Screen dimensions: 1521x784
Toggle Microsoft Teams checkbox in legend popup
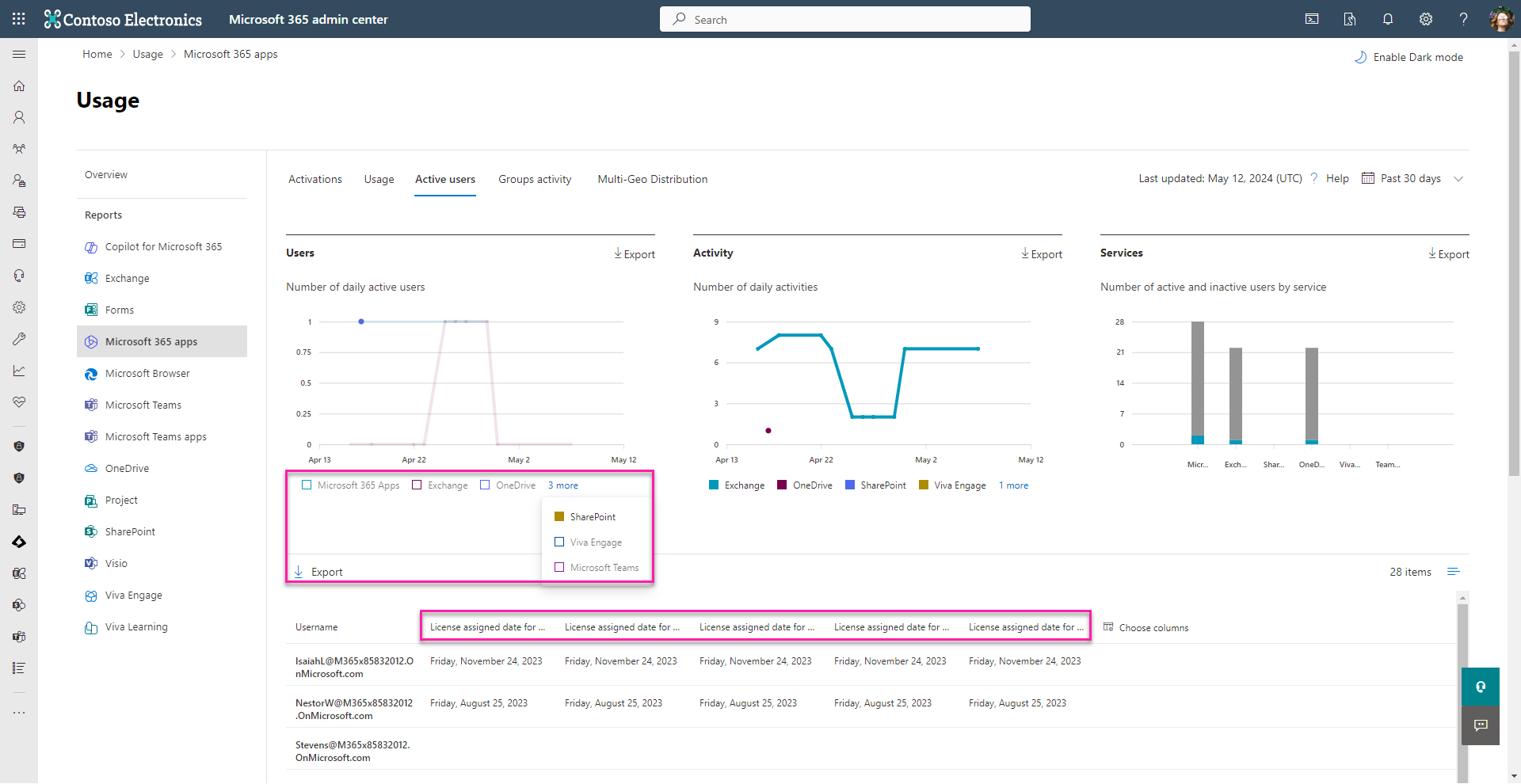click(x=559, y=568)
